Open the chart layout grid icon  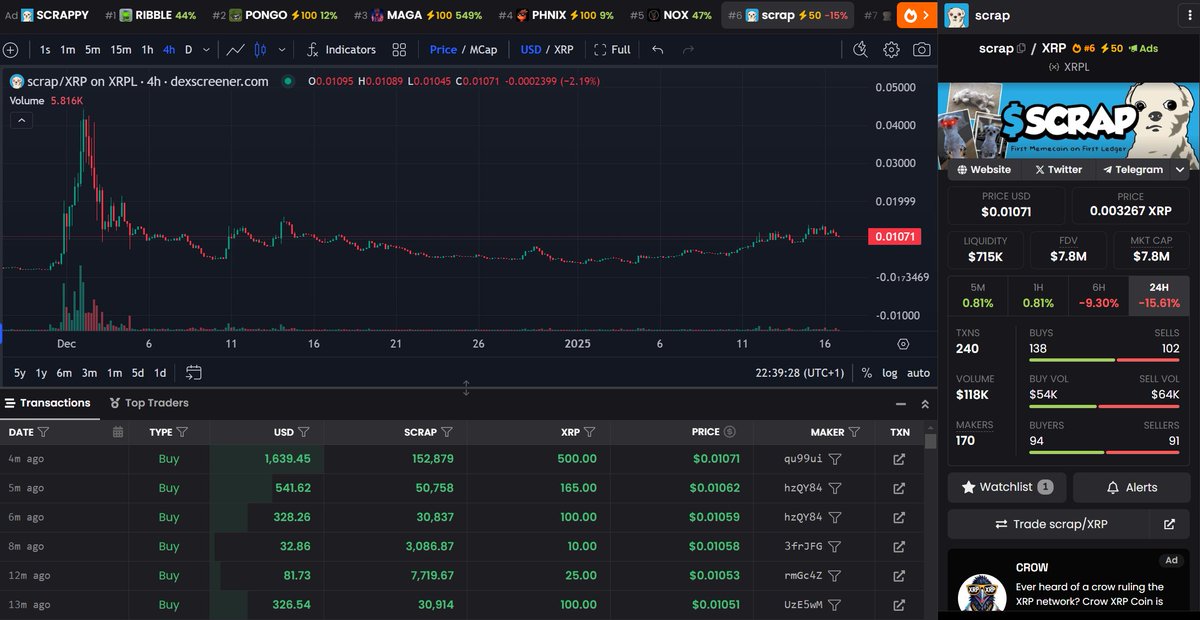point(398,49)
